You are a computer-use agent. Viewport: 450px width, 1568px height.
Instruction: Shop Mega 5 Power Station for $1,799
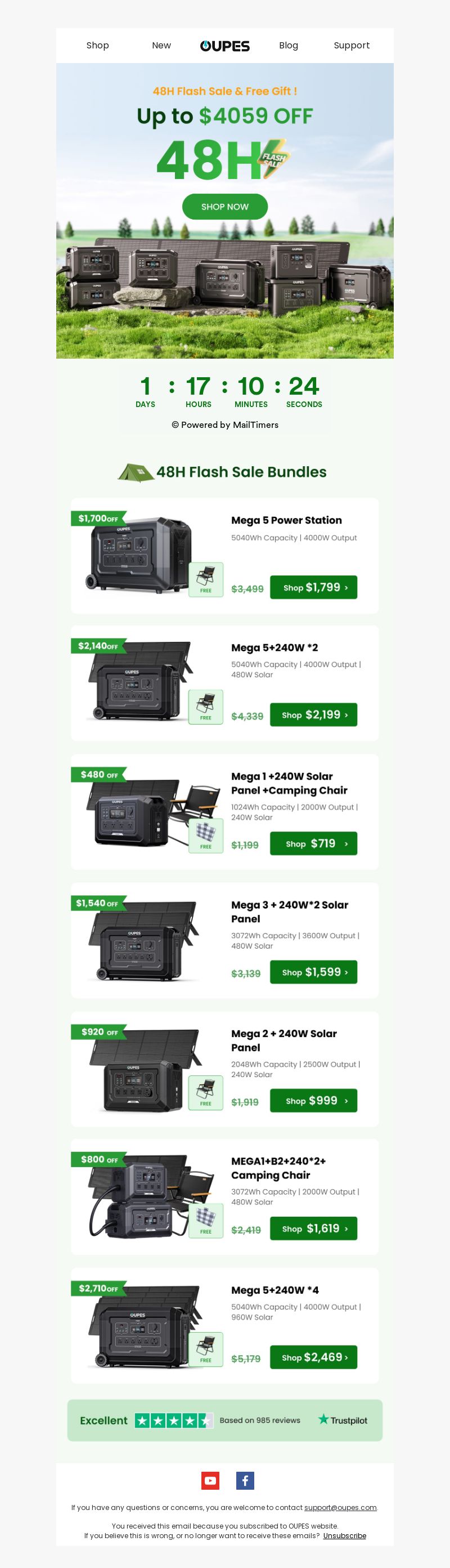314,587
